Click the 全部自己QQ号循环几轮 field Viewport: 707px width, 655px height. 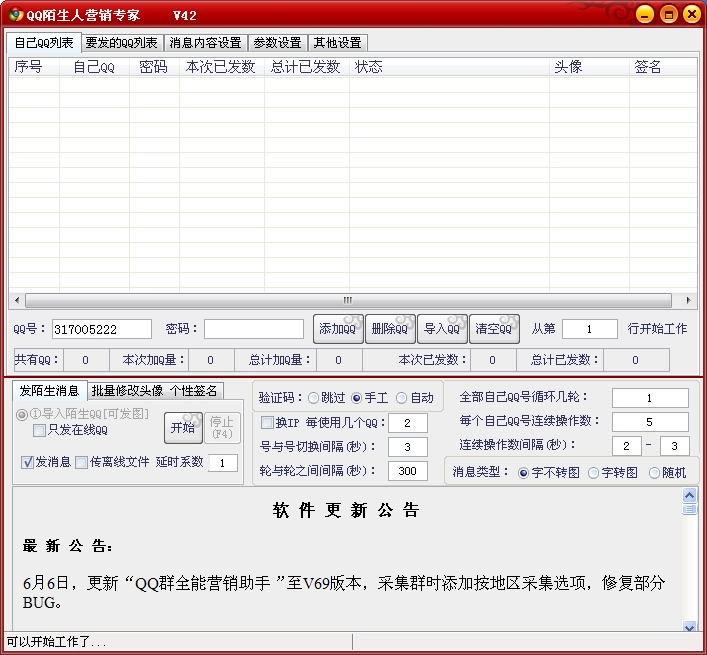coord(650,398)
